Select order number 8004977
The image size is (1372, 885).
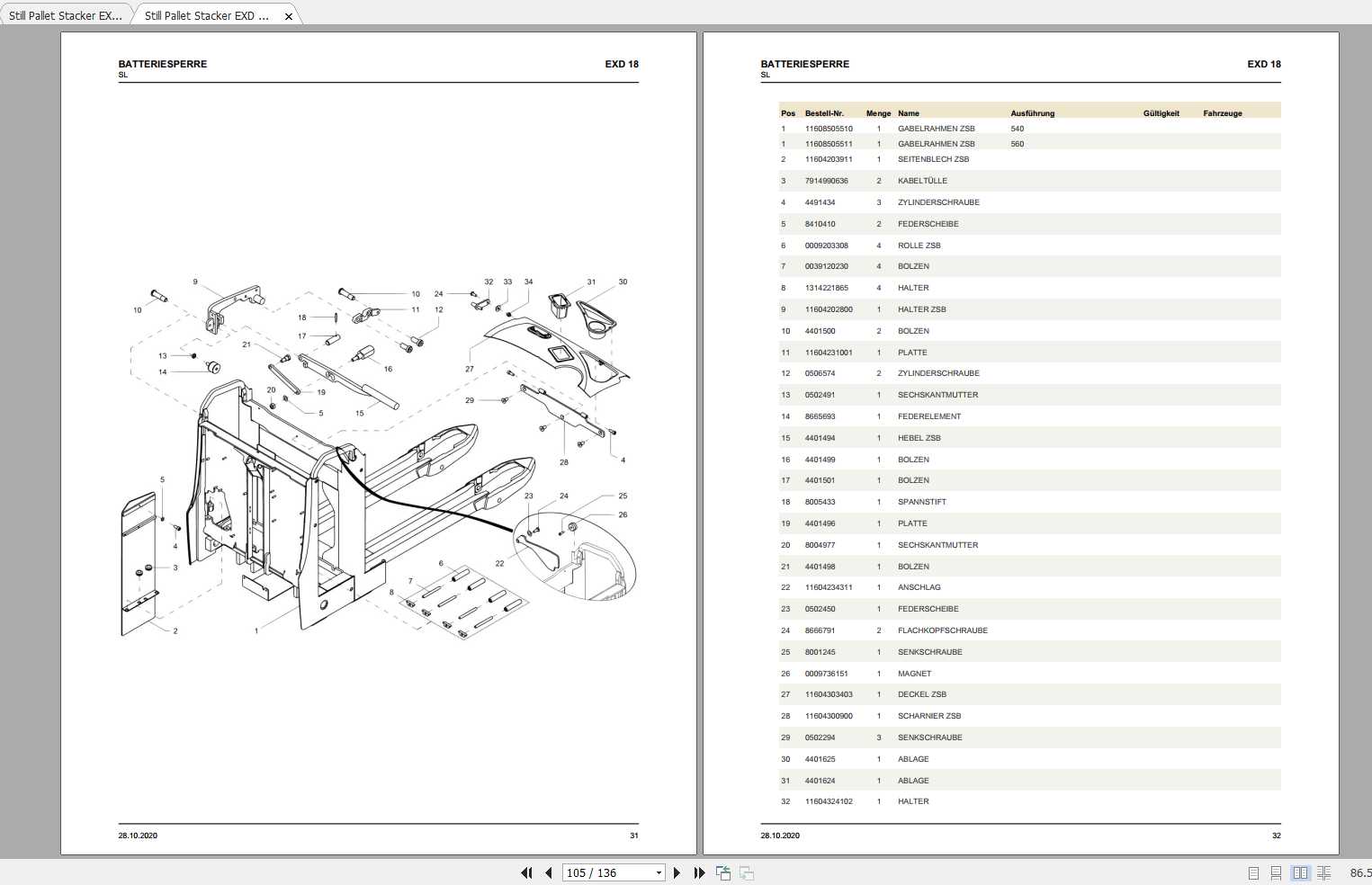coord(820,545)
